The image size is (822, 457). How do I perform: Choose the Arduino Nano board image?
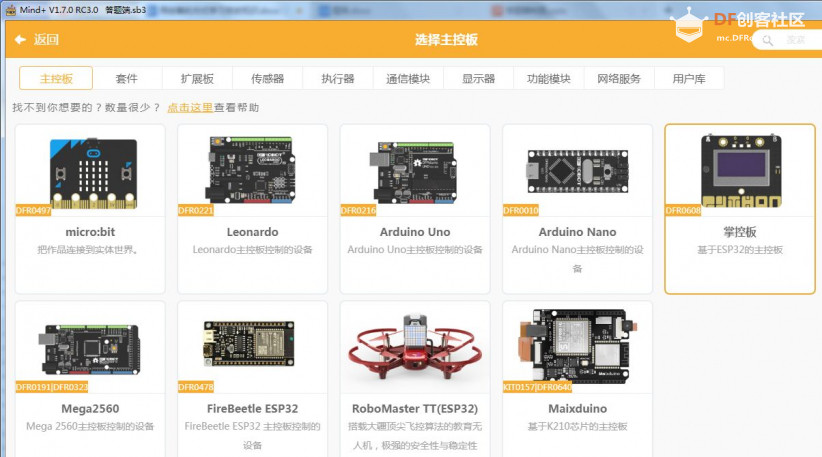(578, 171)
